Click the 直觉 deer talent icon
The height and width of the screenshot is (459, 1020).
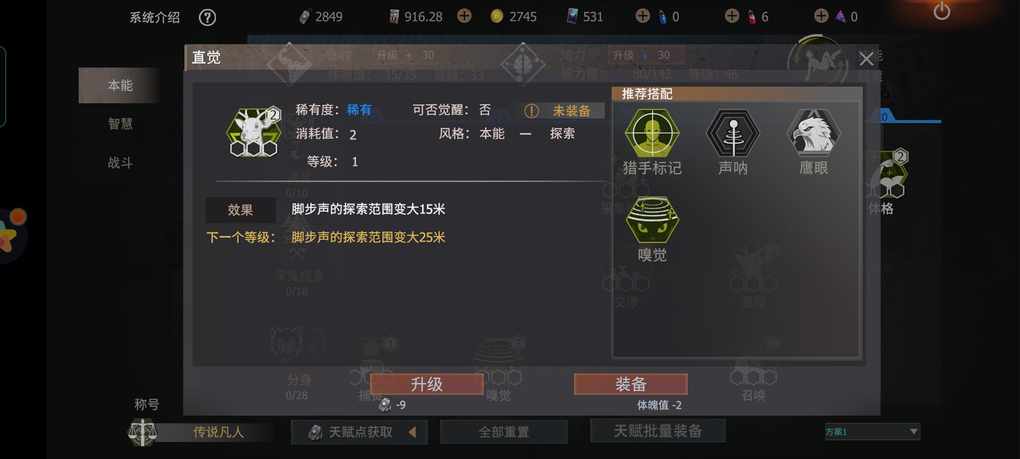(254, 132)
